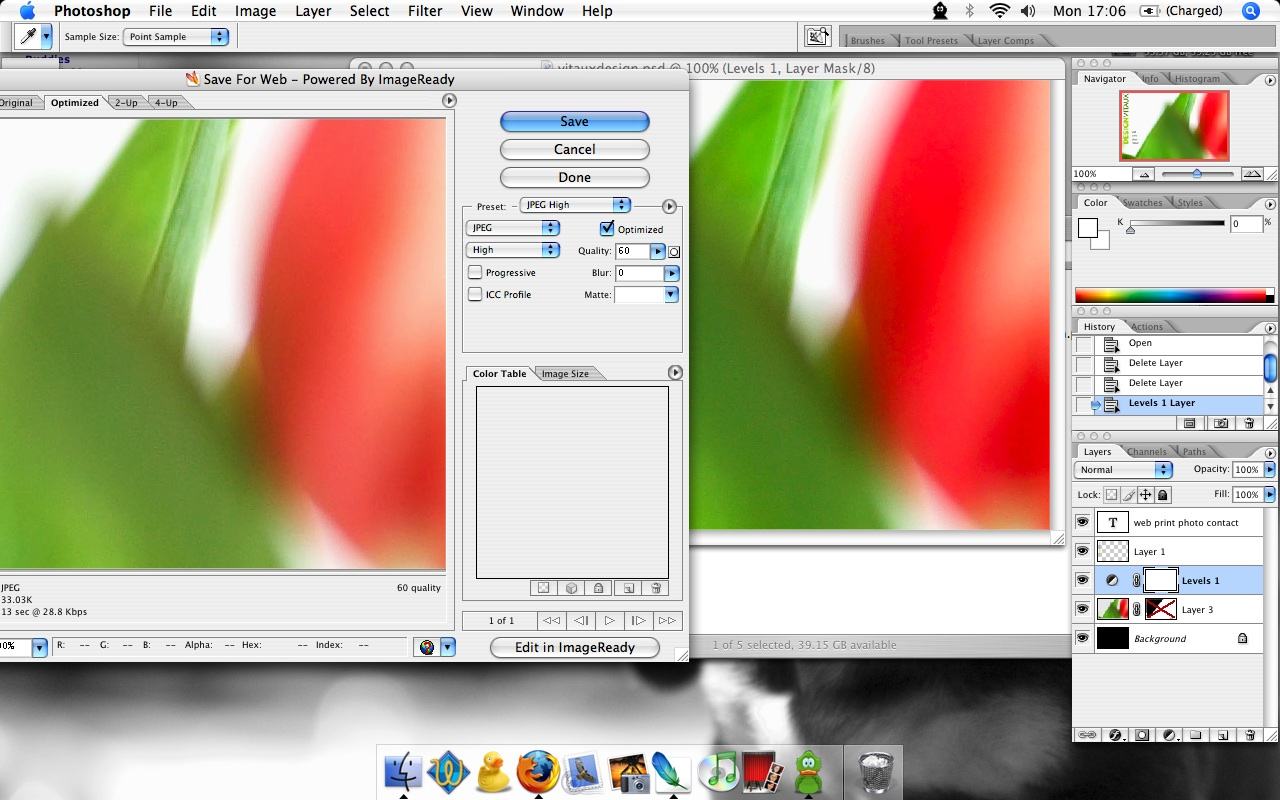
Task: Uncheck the Optimized checkbox
Action: tap(609, 229)
